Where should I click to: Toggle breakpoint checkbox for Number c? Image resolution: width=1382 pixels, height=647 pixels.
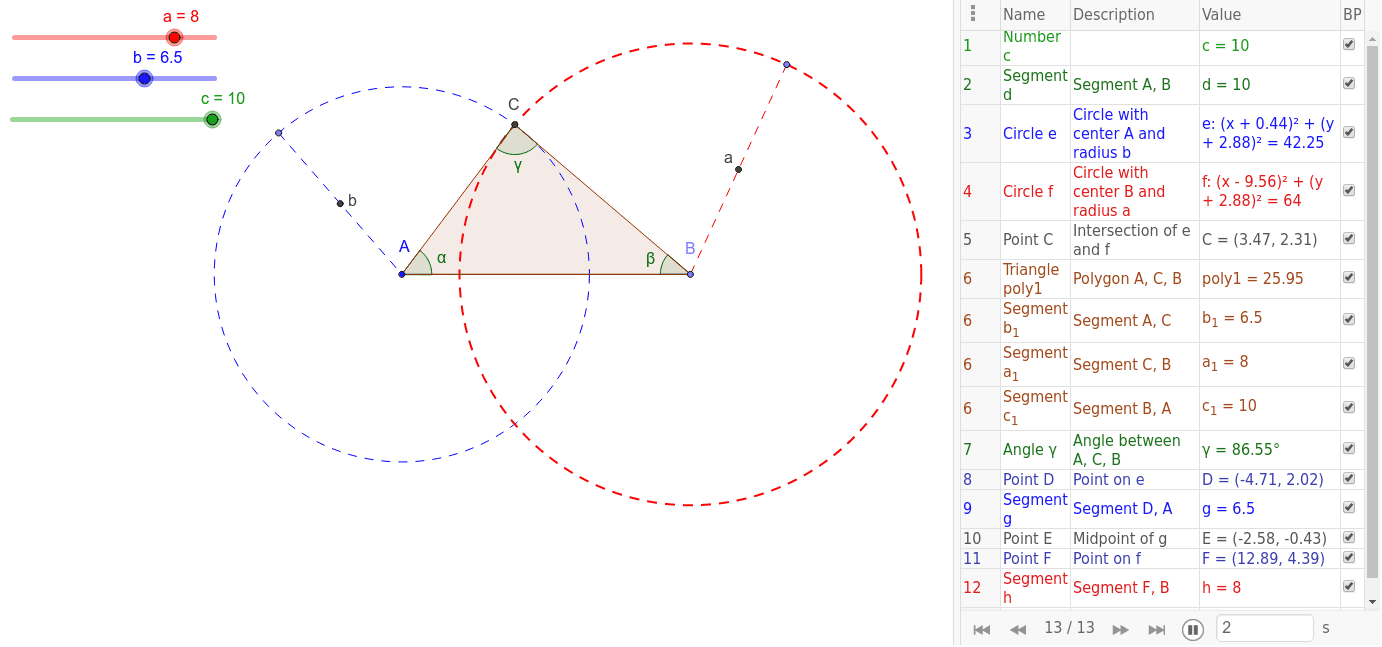(x=1349, y=45)
